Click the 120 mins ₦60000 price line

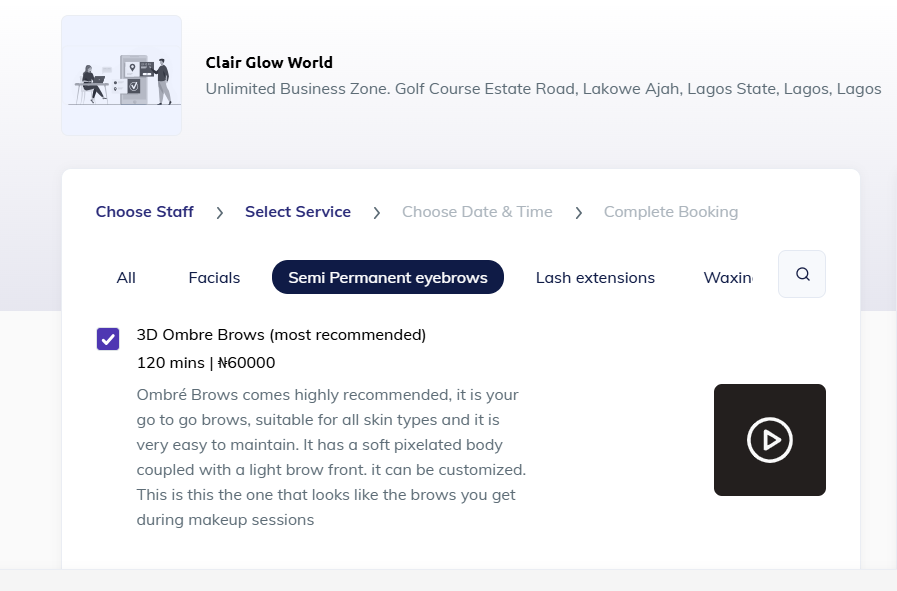click(206, 363)
